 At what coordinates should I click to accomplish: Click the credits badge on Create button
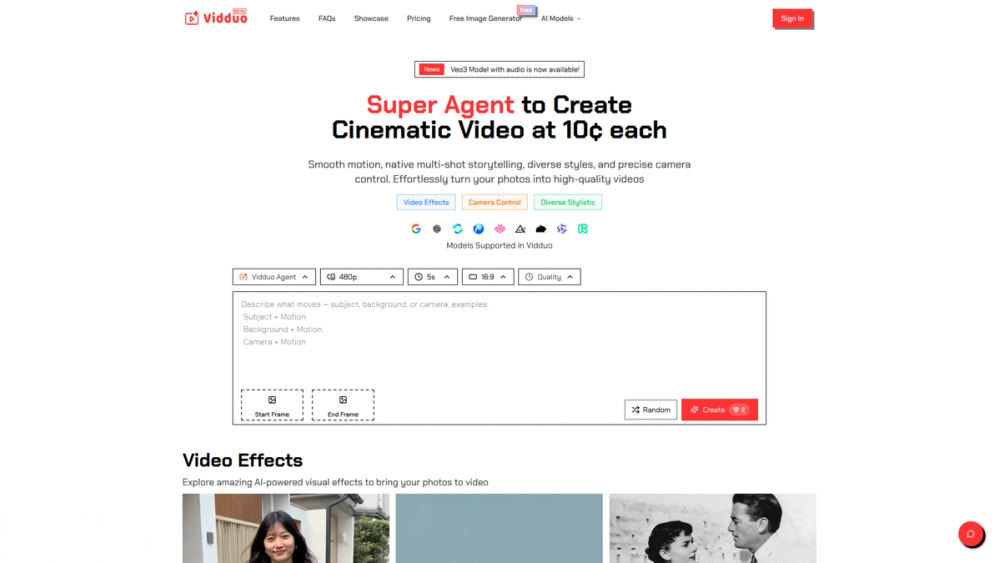tap(740, 410)
